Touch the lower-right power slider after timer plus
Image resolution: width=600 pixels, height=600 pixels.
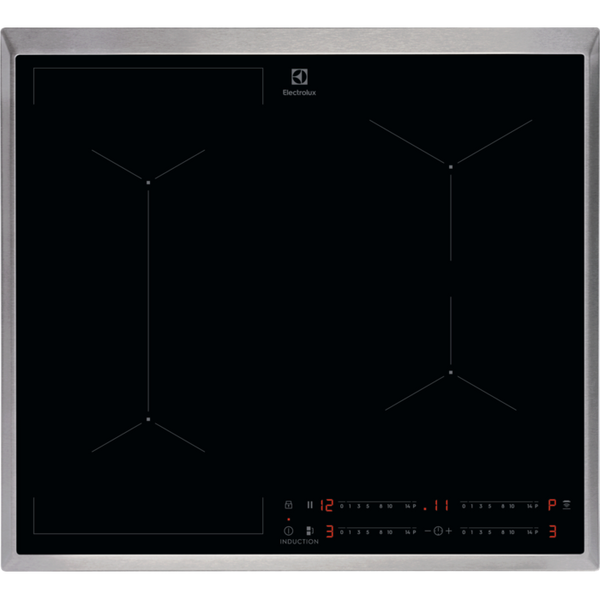point(499,530)
